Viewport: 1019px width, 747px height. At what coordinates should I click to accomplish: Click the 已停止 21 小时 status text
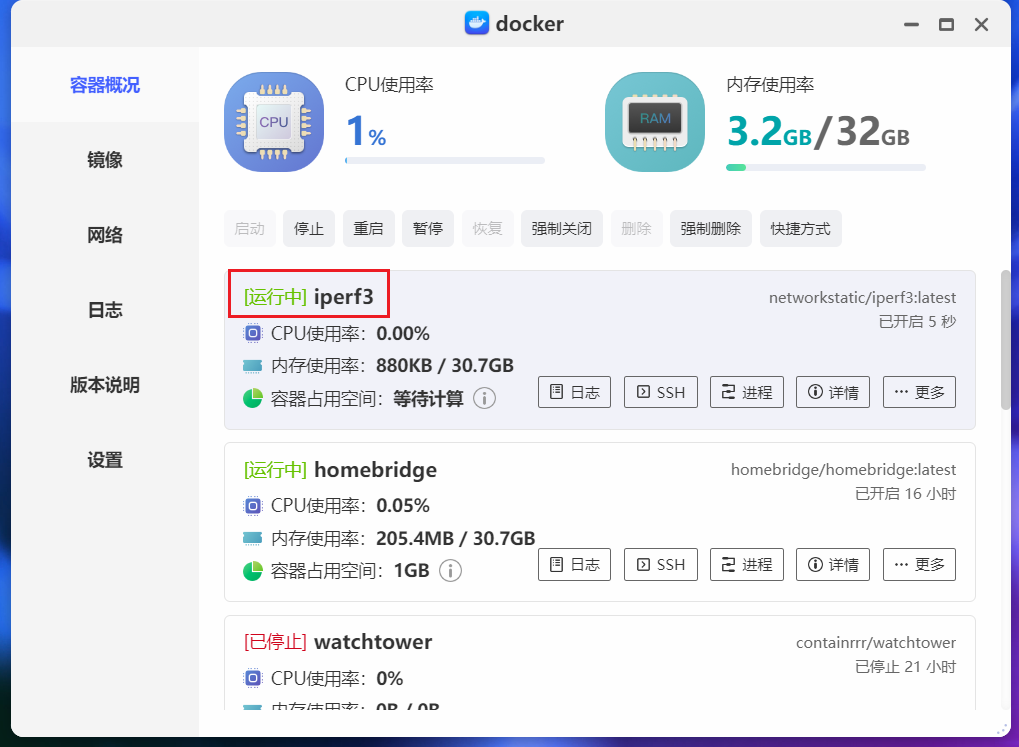tap(906, 667)
